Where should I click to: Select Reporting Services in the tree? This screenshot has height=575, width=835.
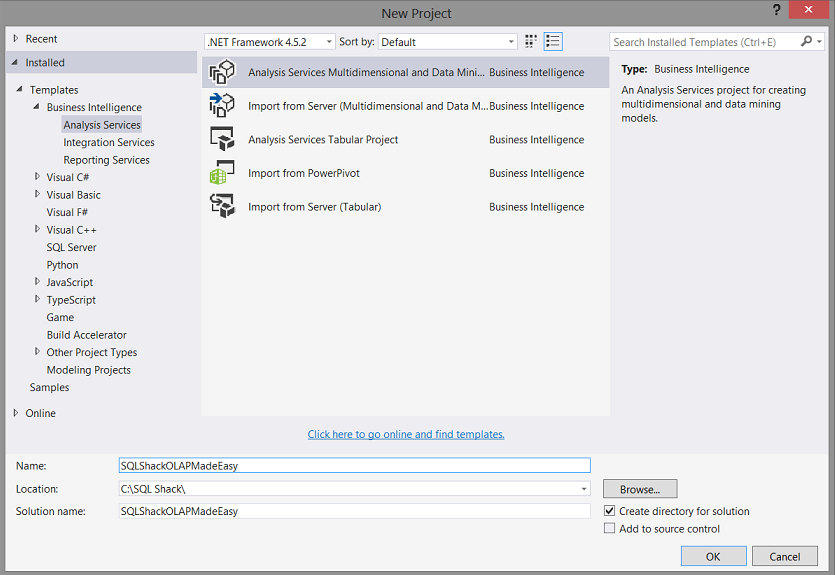click(x=106, y=160)
